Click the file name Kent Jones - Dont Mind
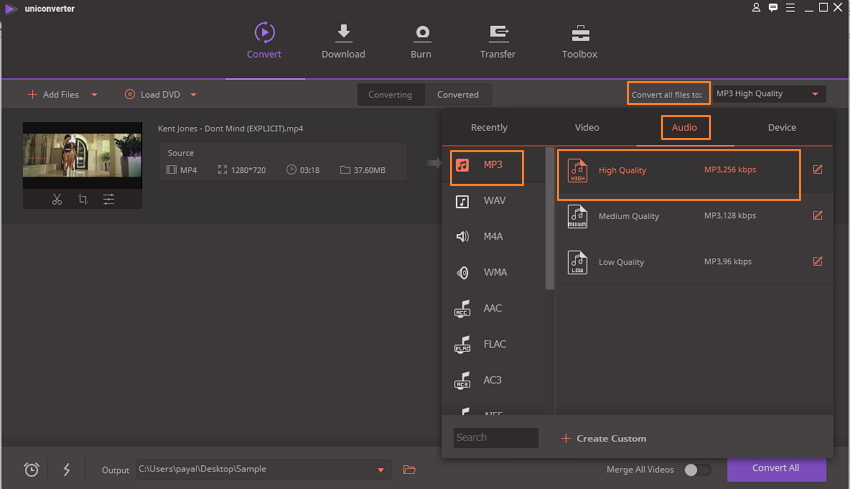The height and width of the screenshot is (489, 850). 230,128
